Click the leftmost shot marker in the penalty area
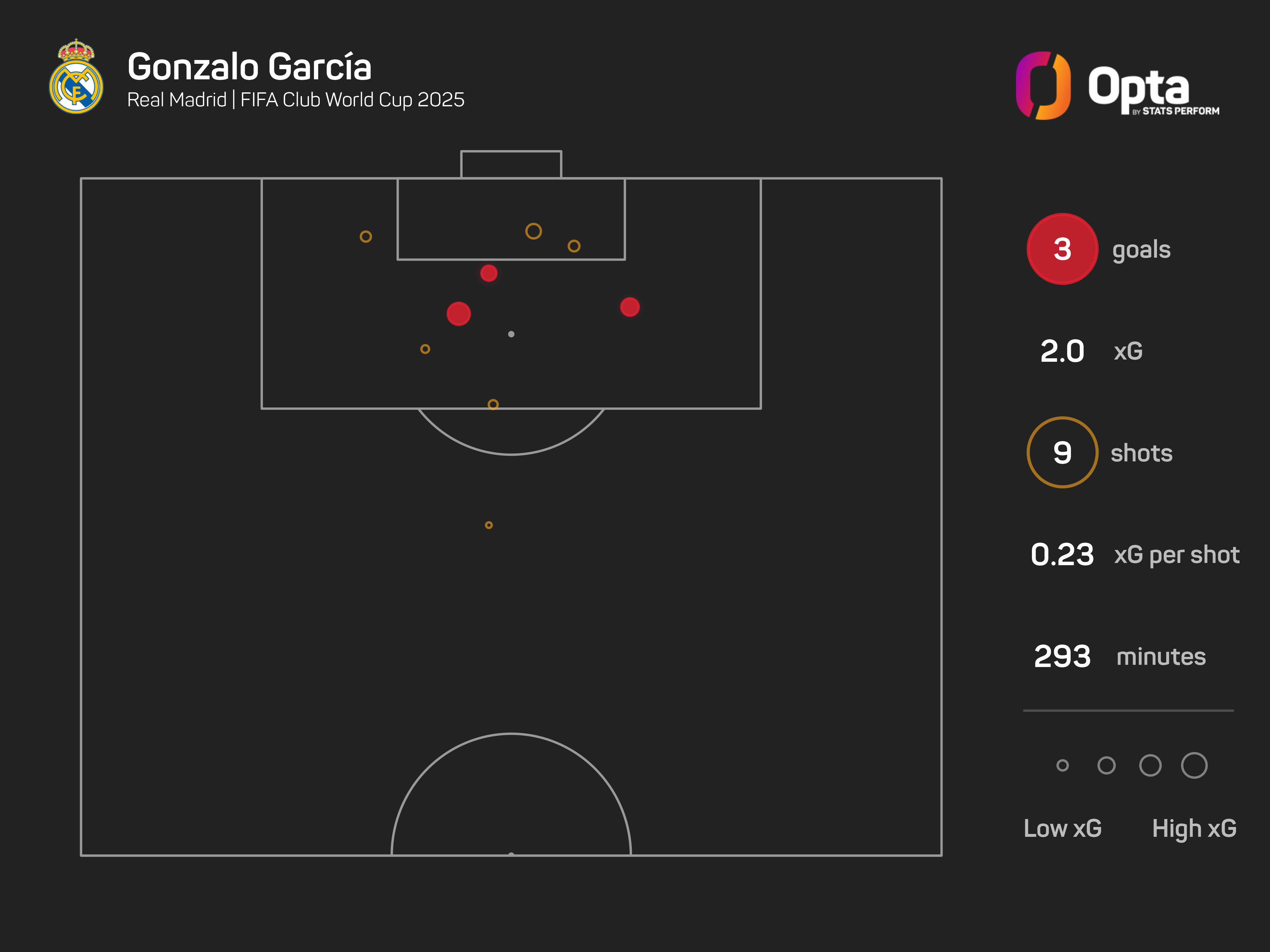Image resolution: width=1270 pixels, height=952 pixels. (366, 236)
